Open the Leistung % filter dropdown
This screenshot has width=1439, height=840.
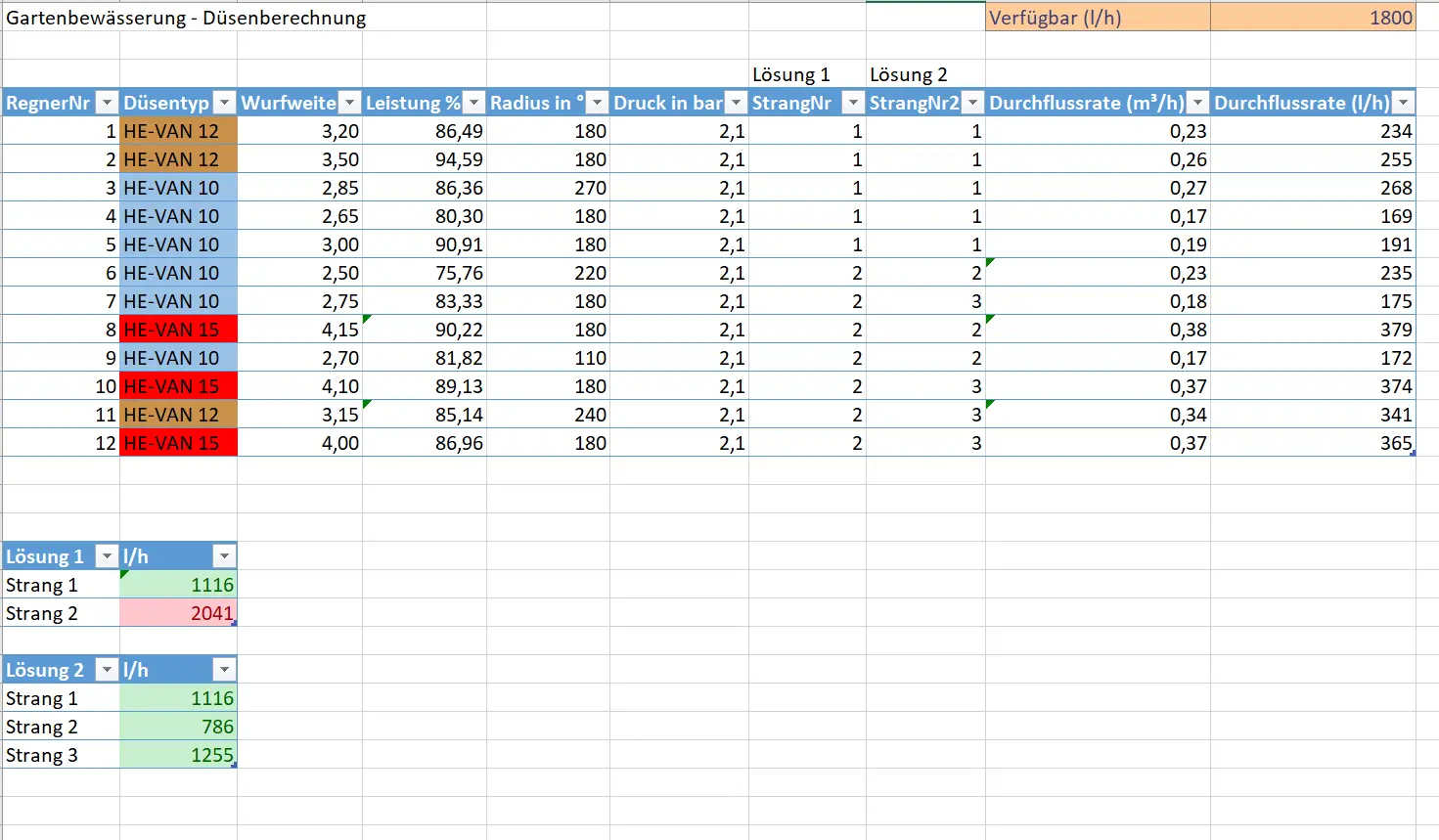pyautogui.click(x=473, y=103)
